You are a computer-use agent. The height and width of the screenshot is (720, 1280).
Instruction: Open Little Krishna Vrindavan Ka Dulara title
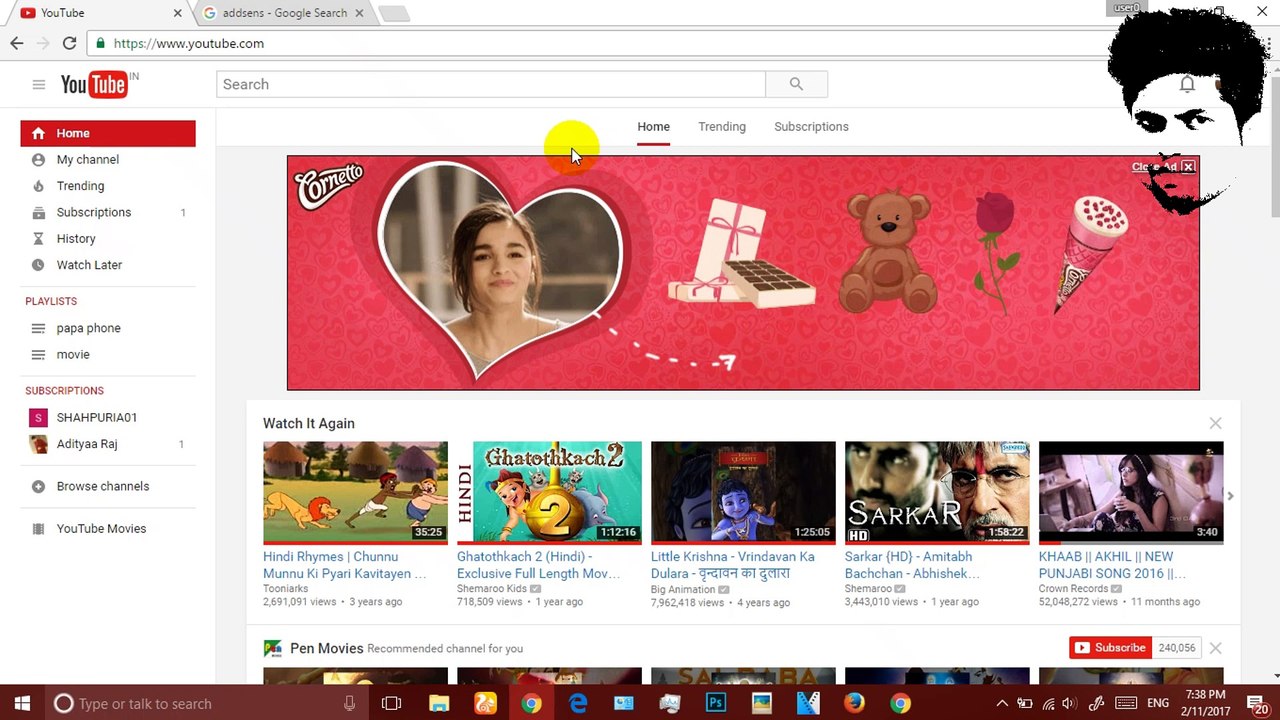click(x=733, y=565)
